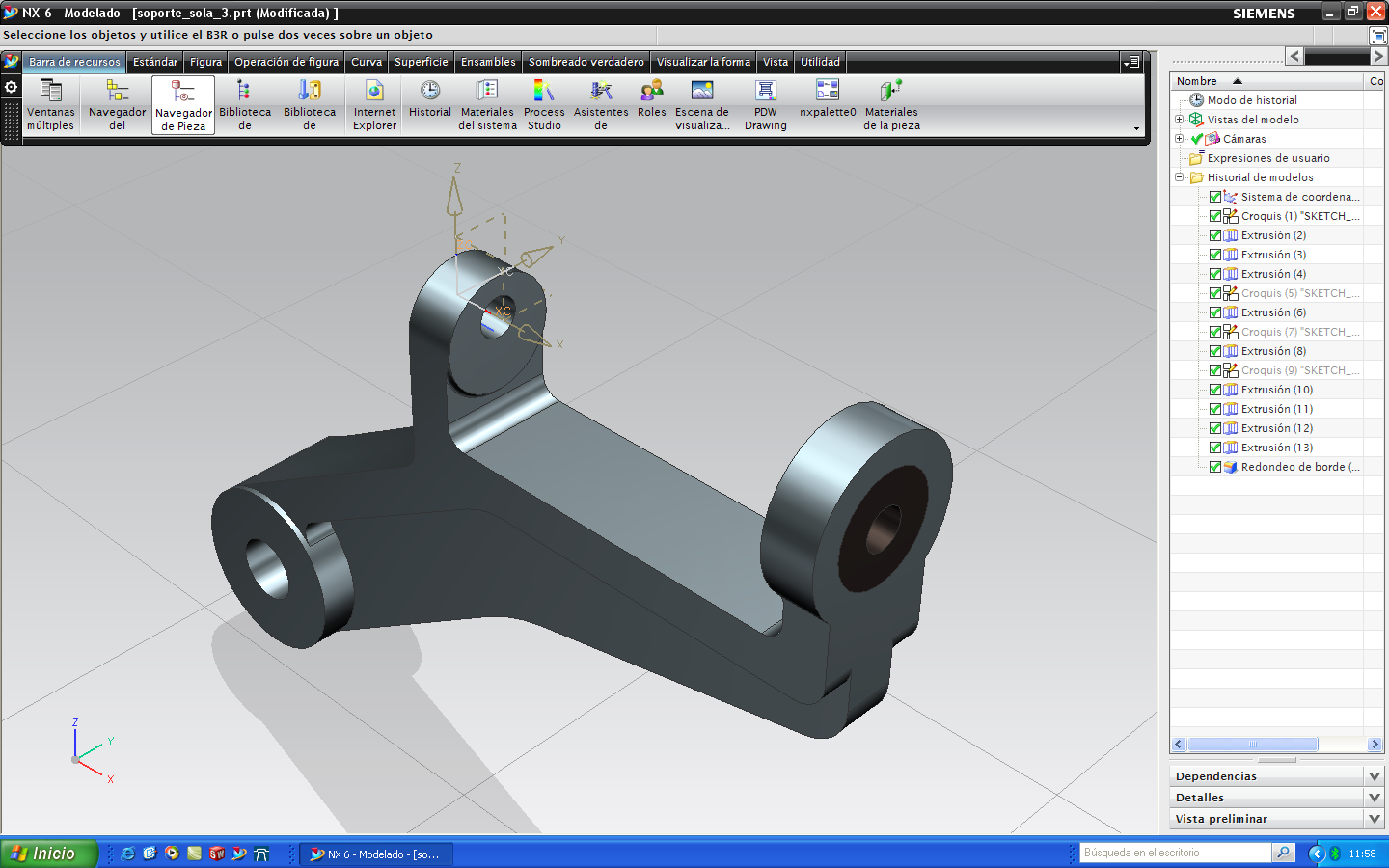Screen dimensions: 1389x868
Task: Click the gear settings icon at toolbar left
Action: pos(12,87)
